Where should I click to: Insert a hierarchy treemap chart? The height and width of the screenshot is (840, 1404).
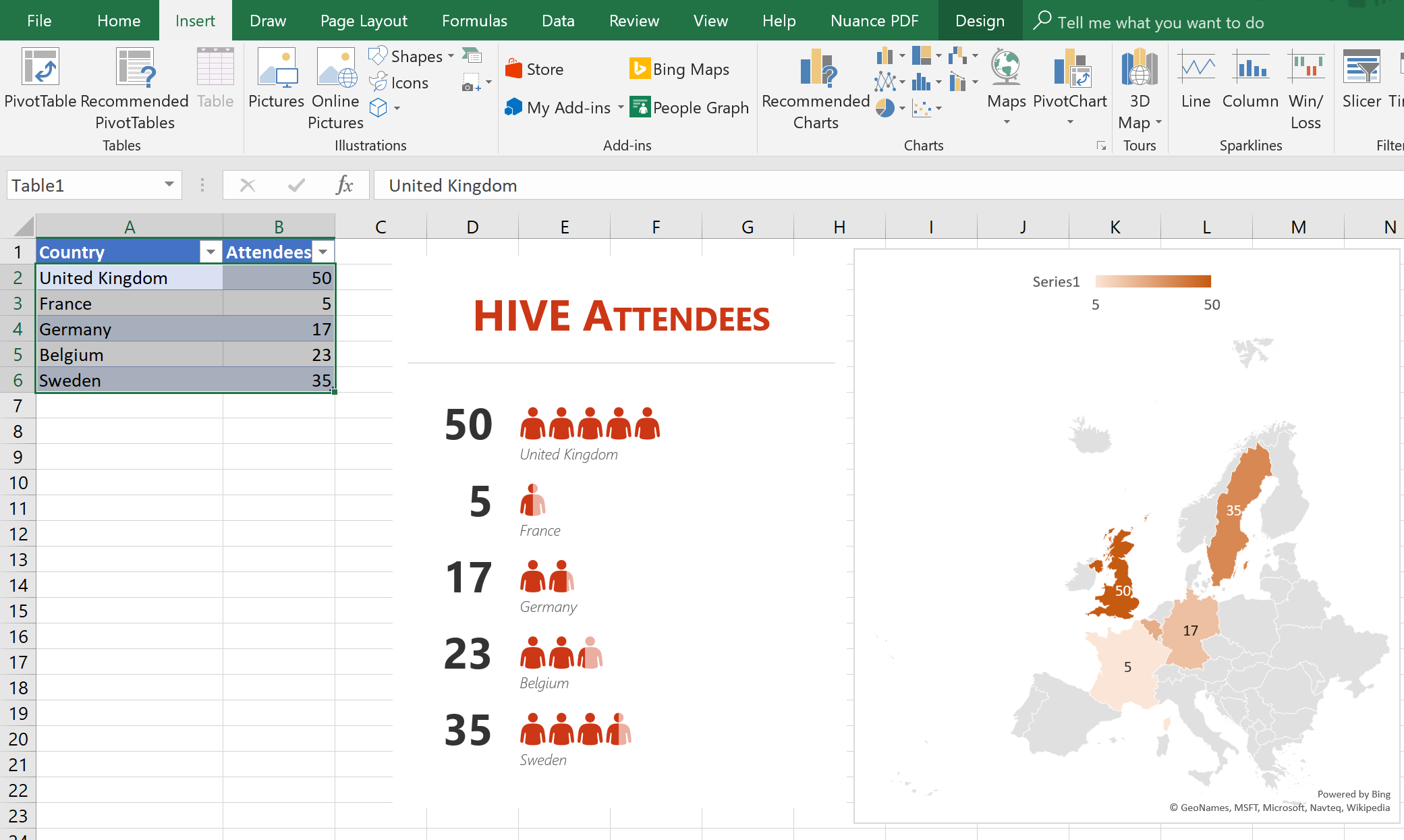[921, 56]
